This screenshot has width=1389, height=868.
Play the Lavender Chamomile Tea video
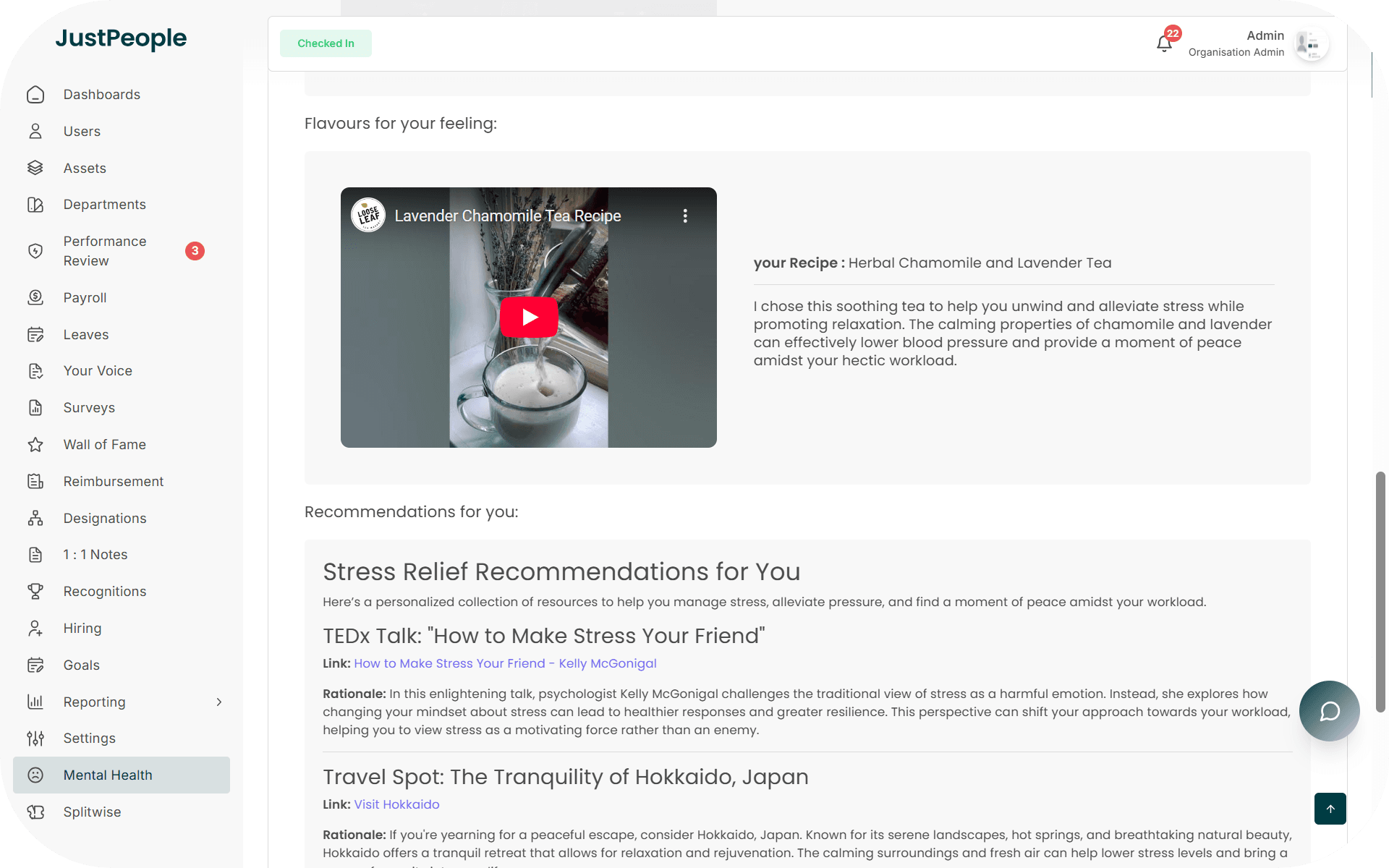coord(529,317)
